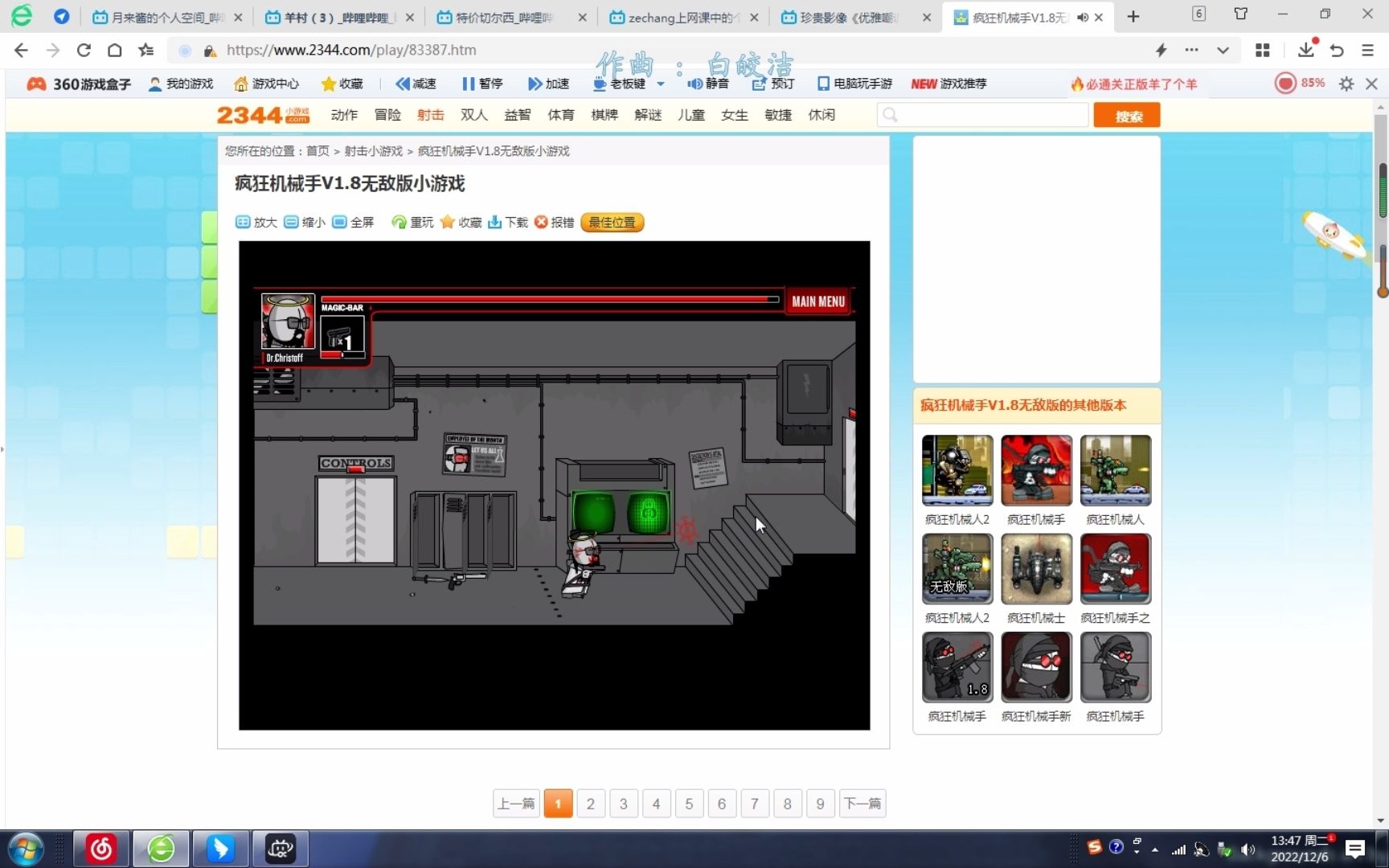The width and height of the screenshot is (1389, 868).
Task: Click 收藏 star in the game bar
Action: pyautogui.click(x=342, y=84)
